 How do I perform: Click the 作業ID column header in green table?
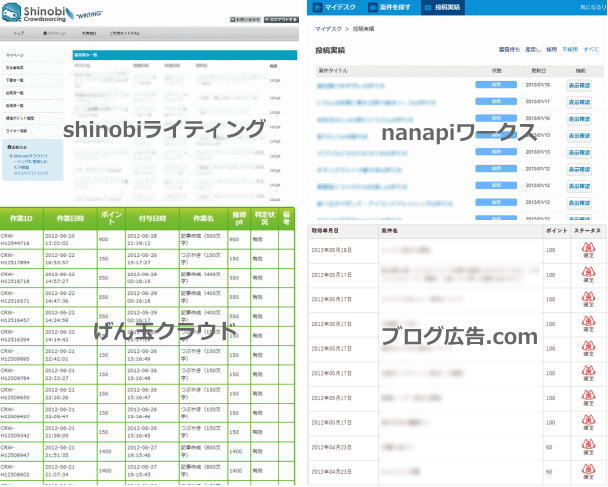point(21,218)
